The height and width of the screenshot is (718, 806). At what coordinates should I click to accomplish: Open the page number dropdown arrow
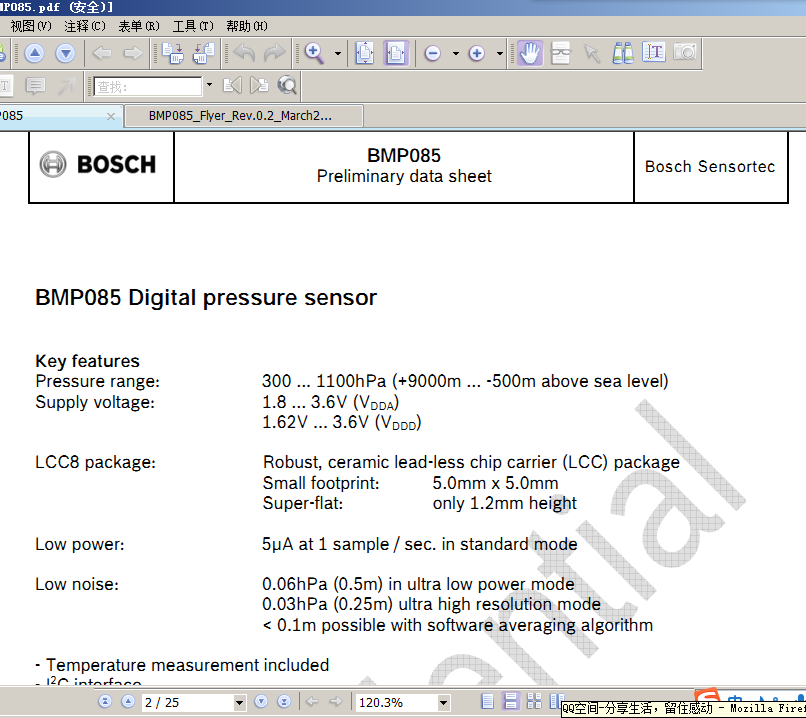[x=239, y=703]
